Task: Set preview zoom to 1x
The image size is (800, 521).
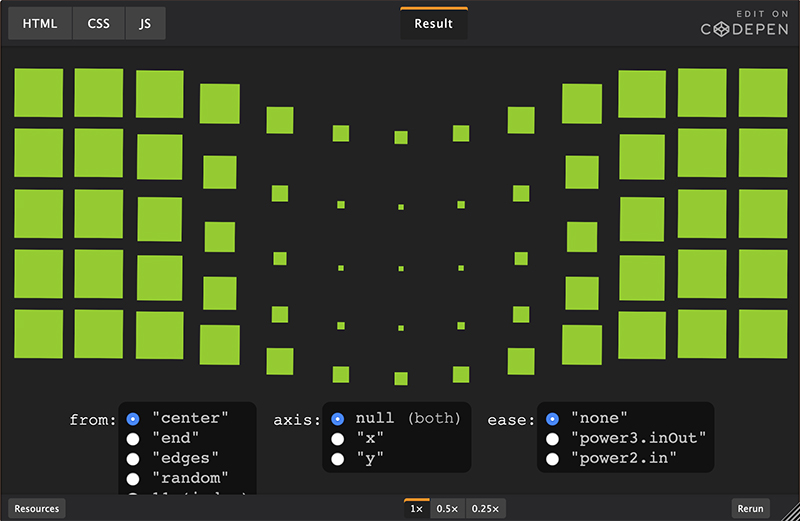Action: pyautogui.click(x=417, y=508)
